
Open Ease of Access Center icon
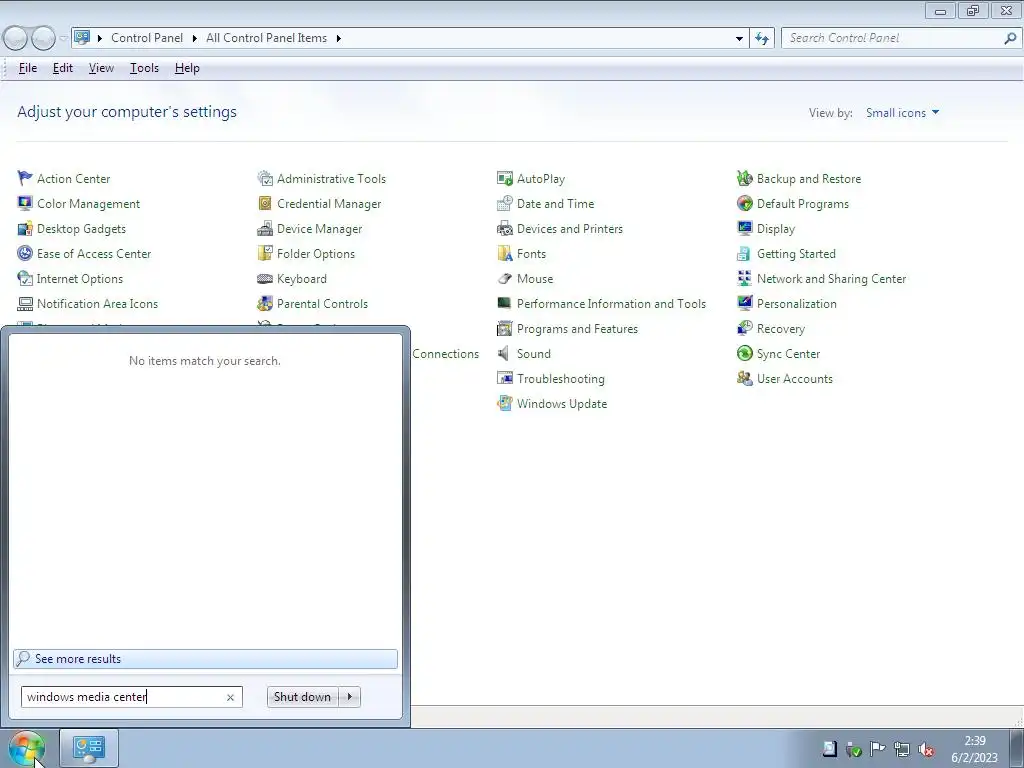[25, 253]
